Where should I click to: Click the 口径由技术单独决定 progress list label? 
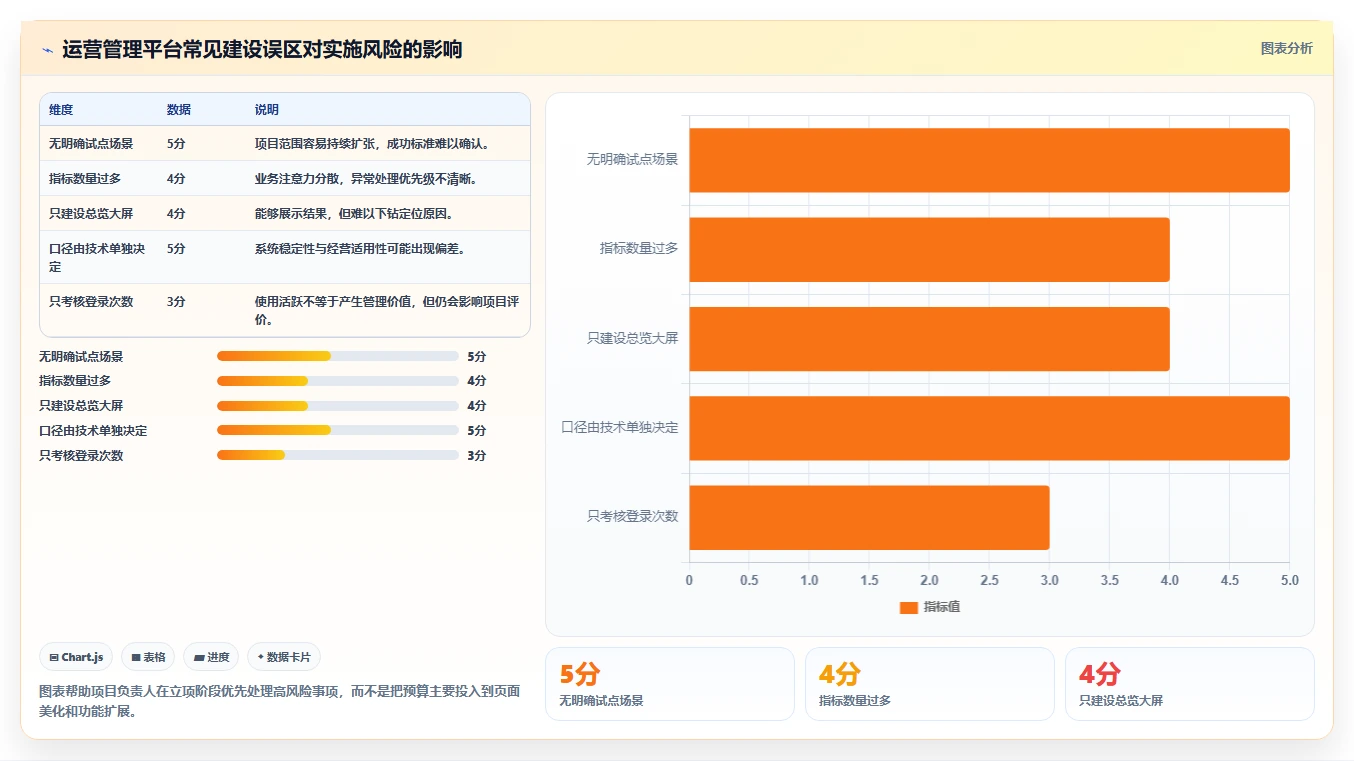93,431
